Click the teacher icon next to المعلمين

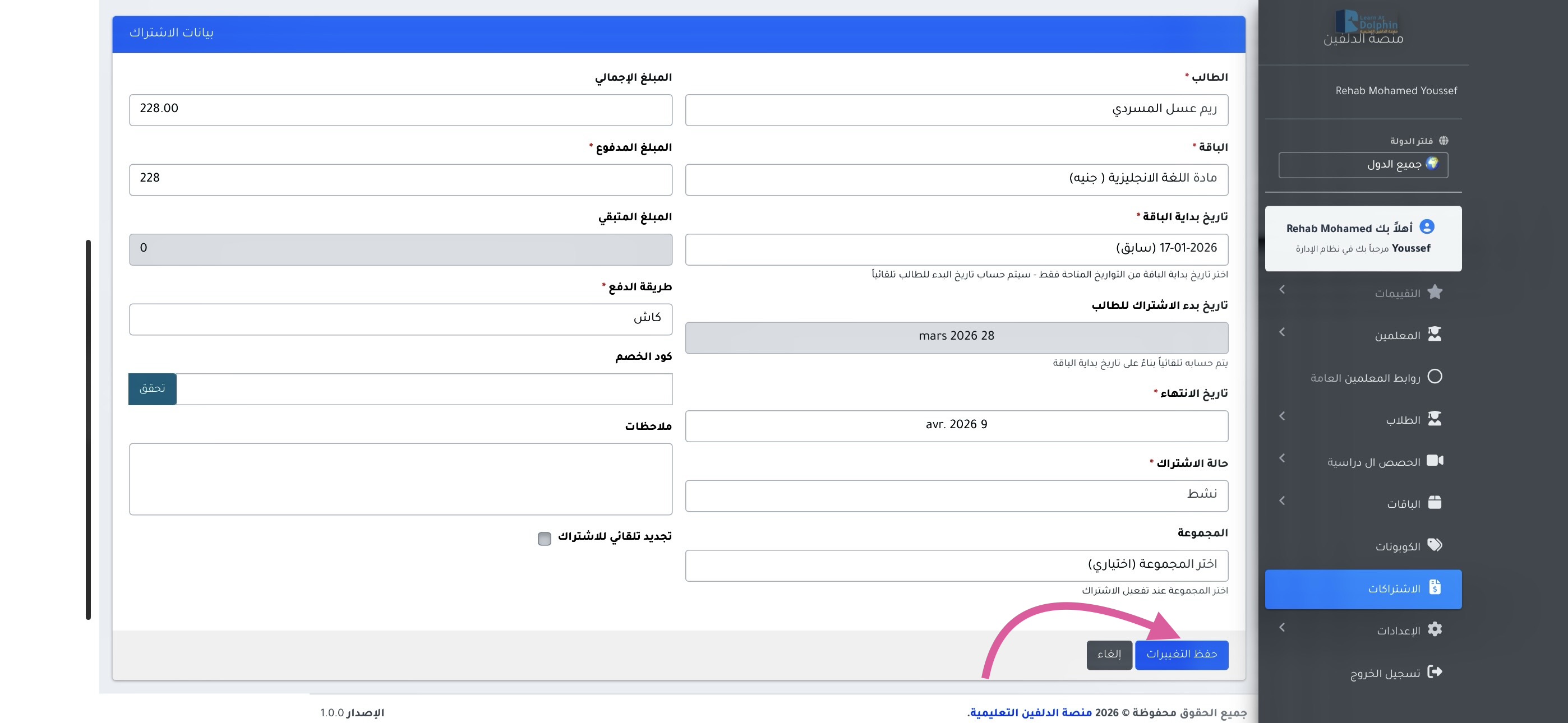tap(1434, 334)
